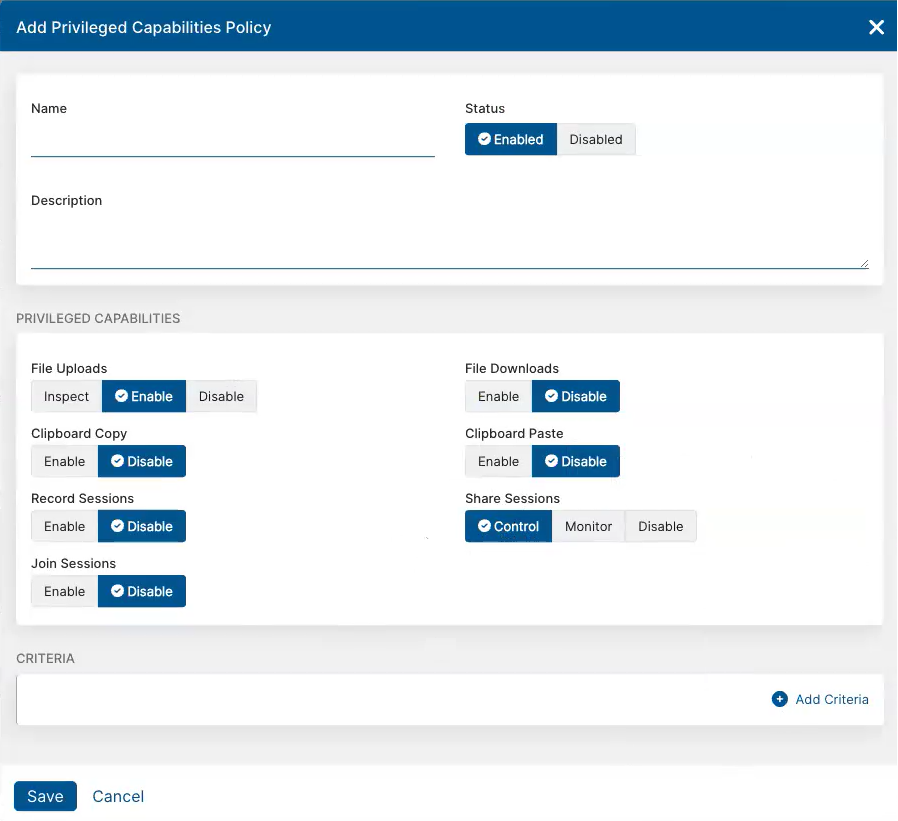Enable Clipboard Copy
This screenshot has width=898, height=821.
[x=64, y=461]
